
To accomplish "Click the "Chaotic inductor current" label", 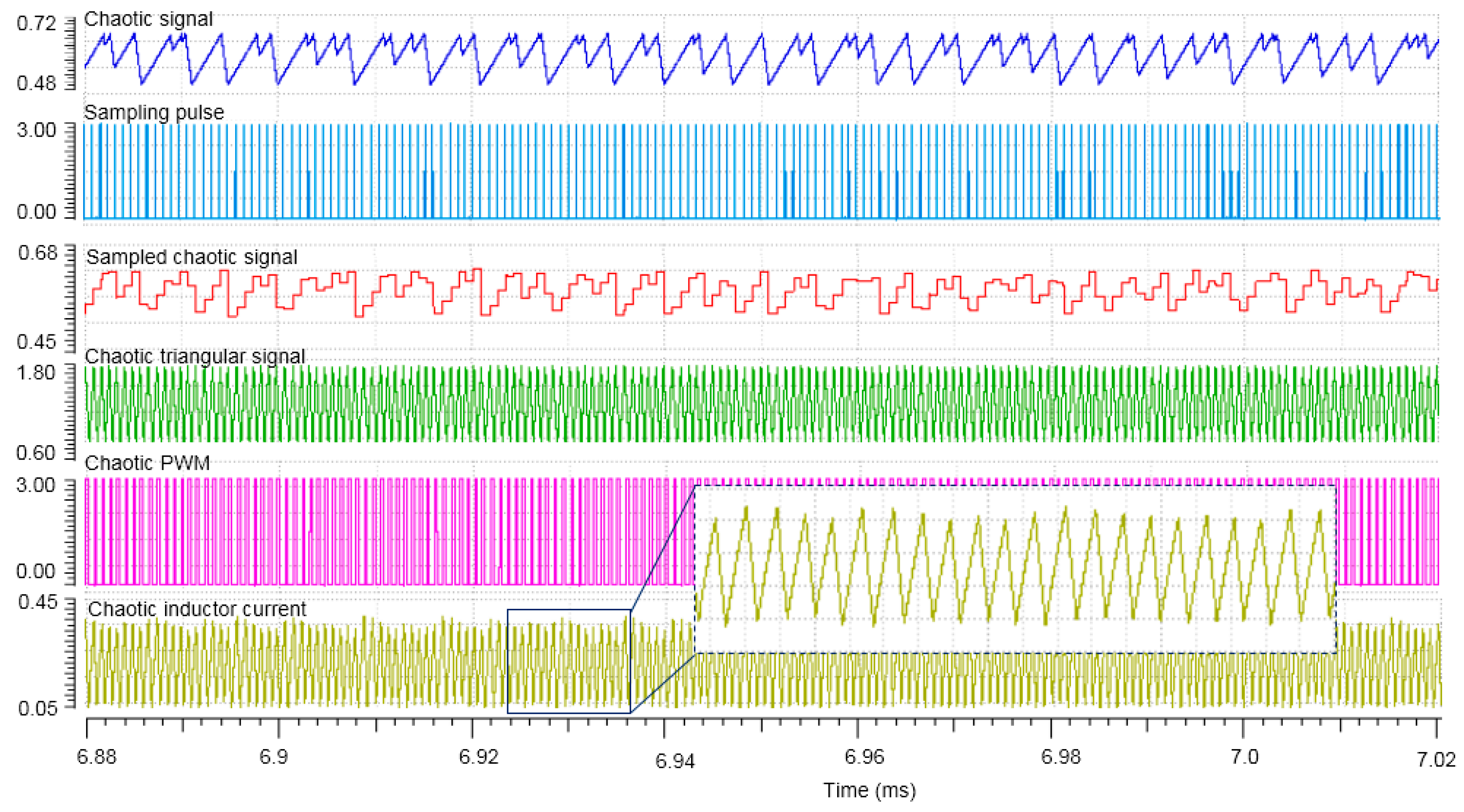I will (x=196, y=609).
